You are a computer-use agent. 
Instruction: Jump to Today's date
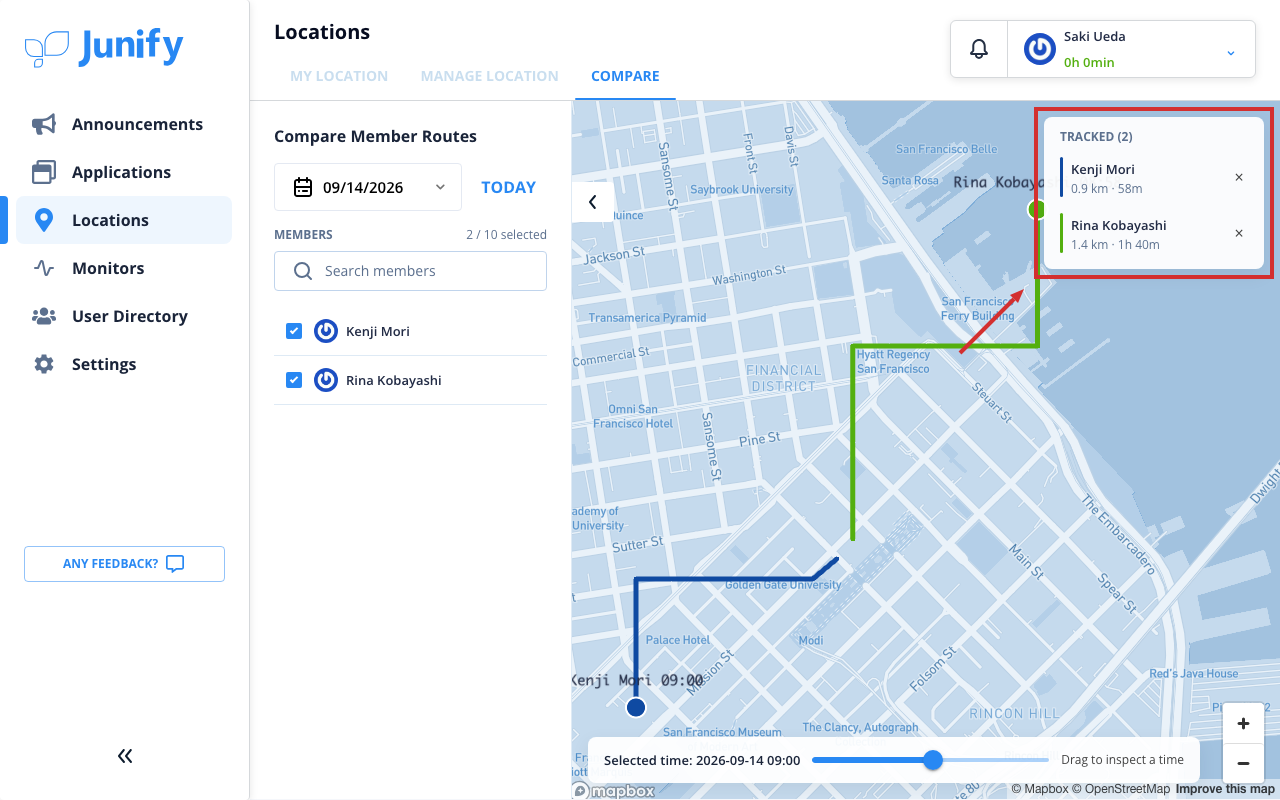(x=508, y=187)
